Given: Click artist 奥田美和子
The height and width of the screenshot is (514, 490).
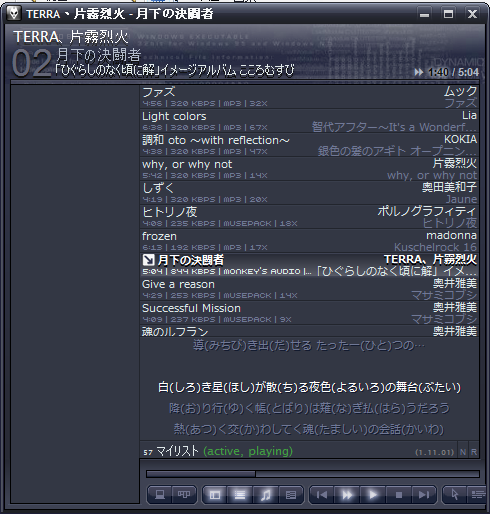Looking at the screenshot, I should click(x=449, y=187).
